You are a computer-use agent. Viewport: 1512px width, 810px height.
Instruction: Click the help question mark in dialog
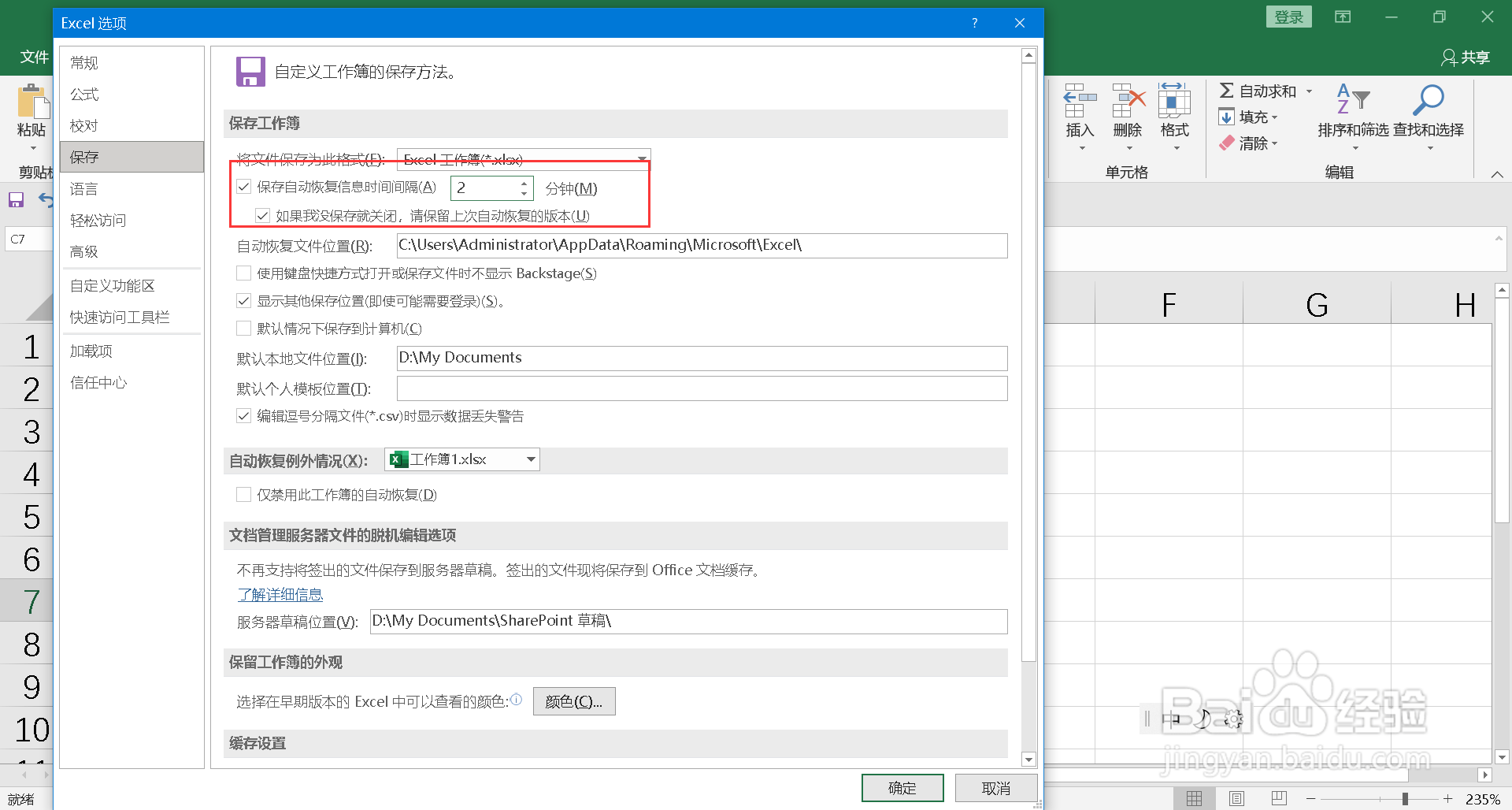point(975,23)
